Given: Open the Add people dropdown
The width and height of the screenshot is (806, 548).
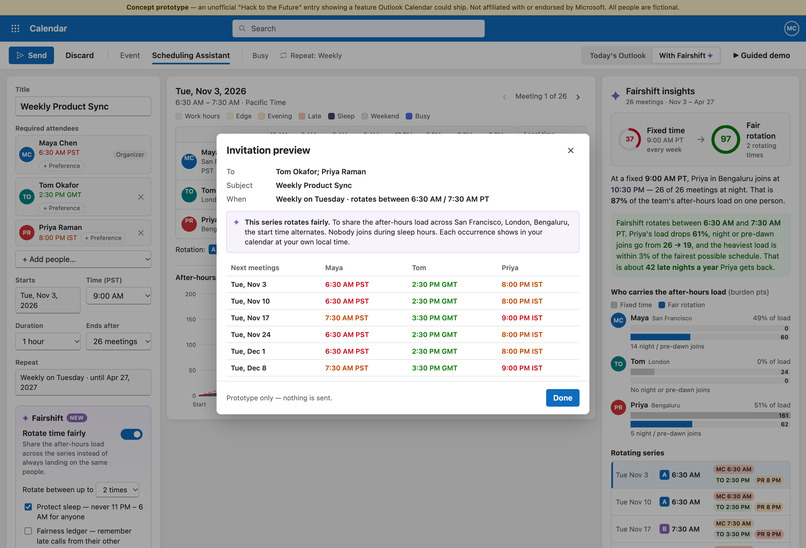Looking at the screenshot, I should click(83, 259).
